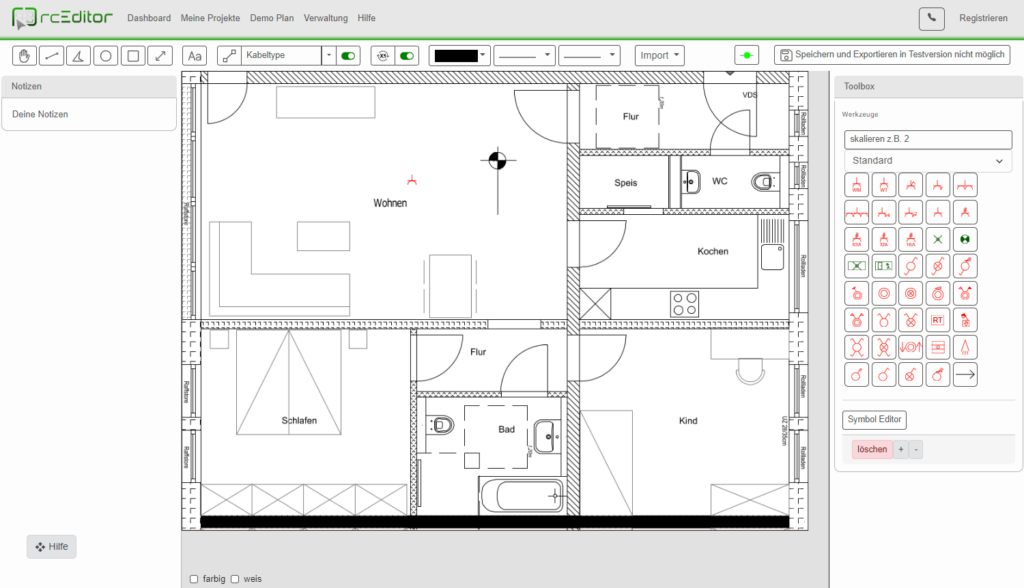Select the hand/pan tool in the toolbar
Image resolution: width=1024 pixels, height=588 pixels.
pos(23,55)
